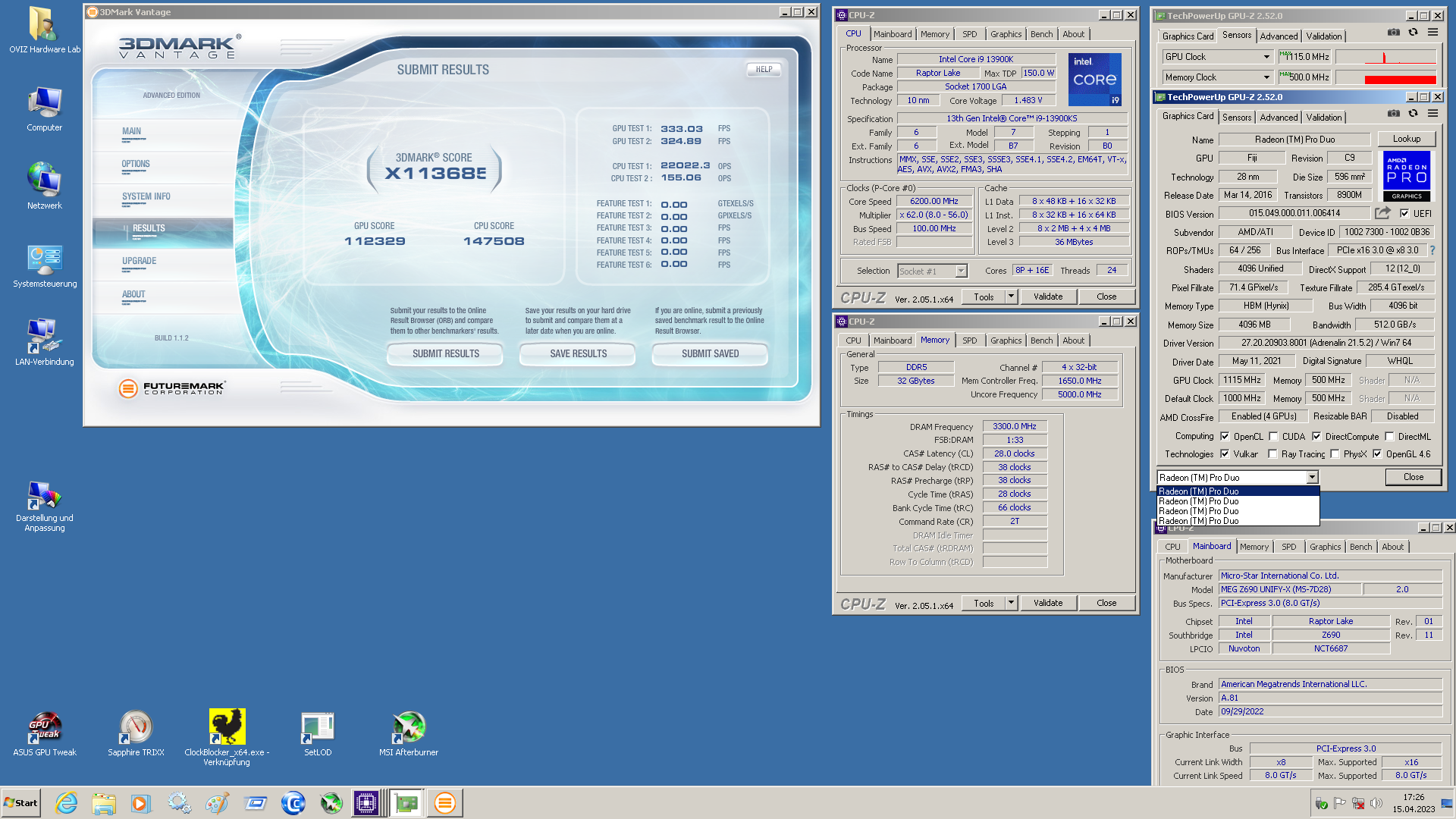Open the Advanced tab in front GPU-Z window
Viewport: 1456px width, 819px height.
point(1279,118)
